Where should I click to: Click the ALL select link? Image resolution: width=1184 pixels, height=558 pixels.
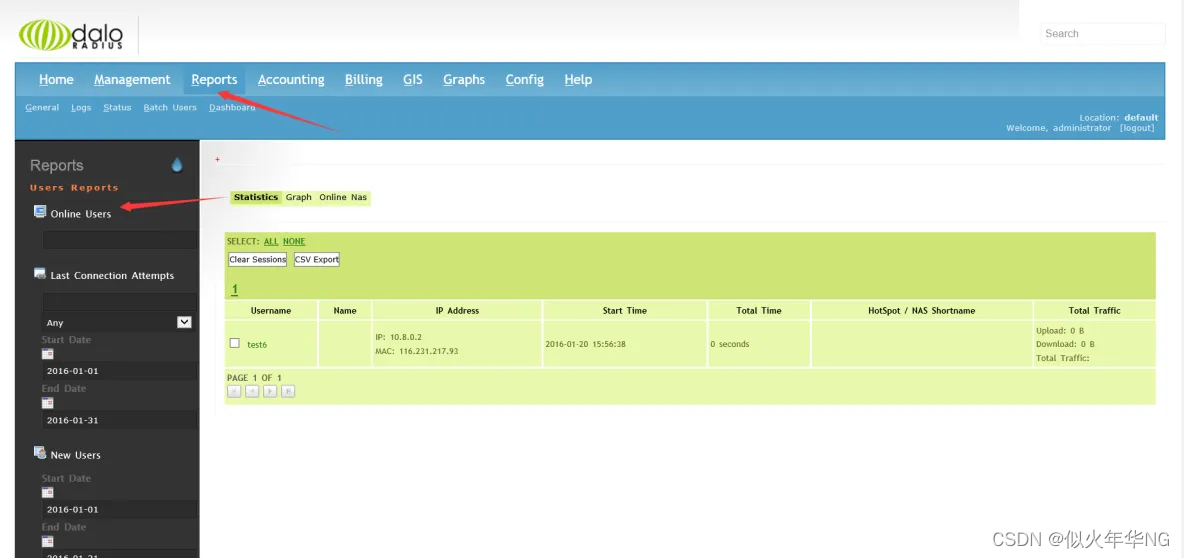pos(271,242)
